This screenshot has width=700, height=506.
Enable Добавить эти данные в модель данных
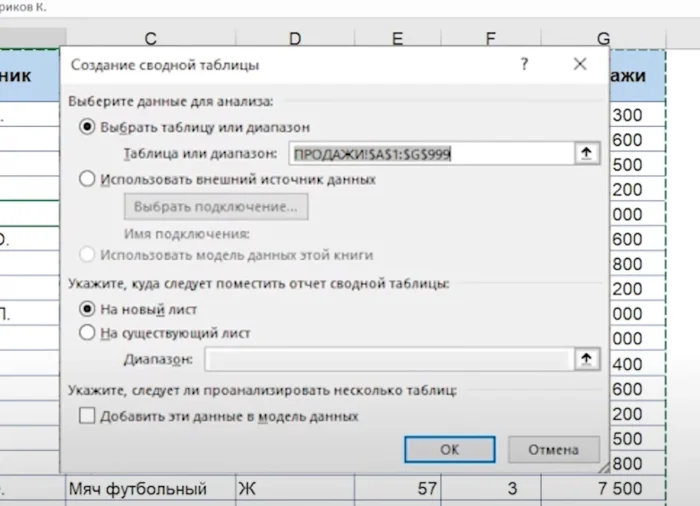click(x=87, y=415)
